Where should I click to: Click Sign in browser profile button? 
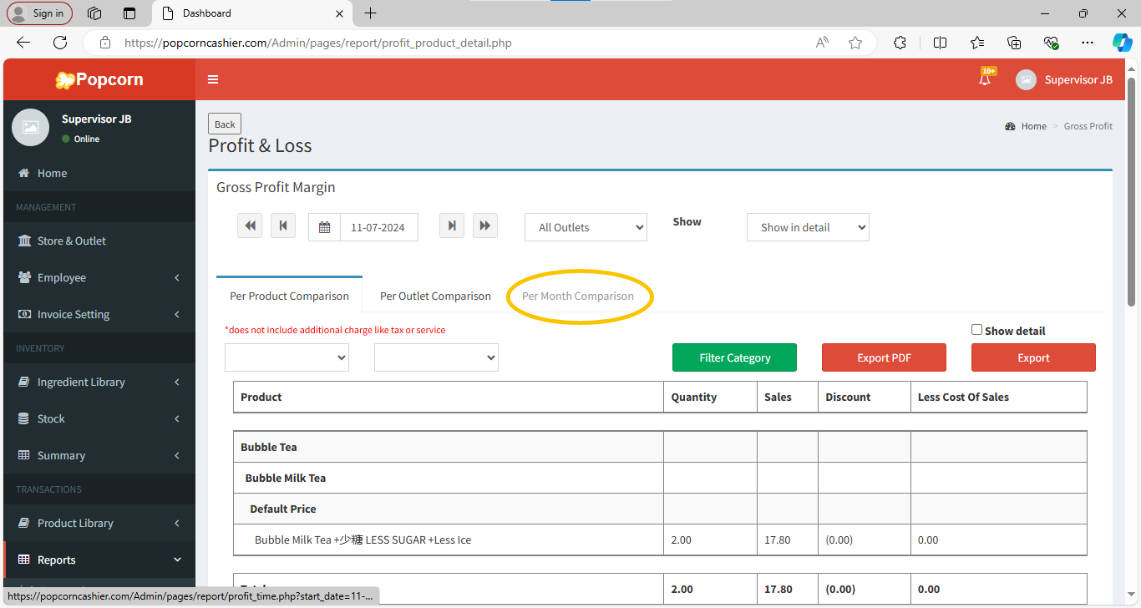click(40, 13)
